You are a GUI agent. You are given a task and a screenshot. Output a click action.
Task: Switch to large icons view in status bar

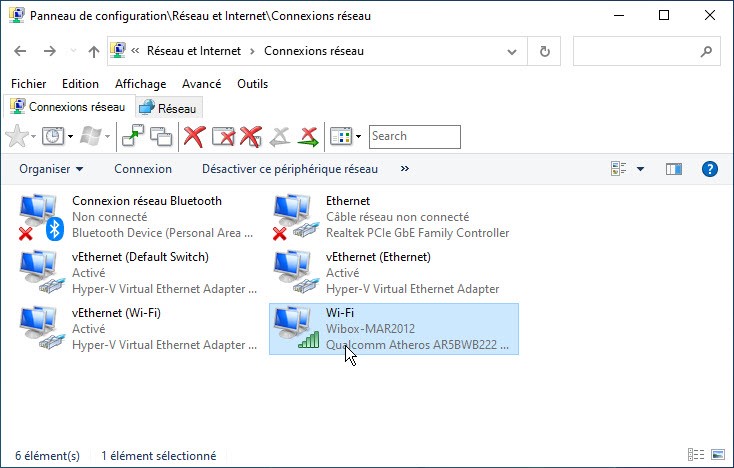[718, 454]
